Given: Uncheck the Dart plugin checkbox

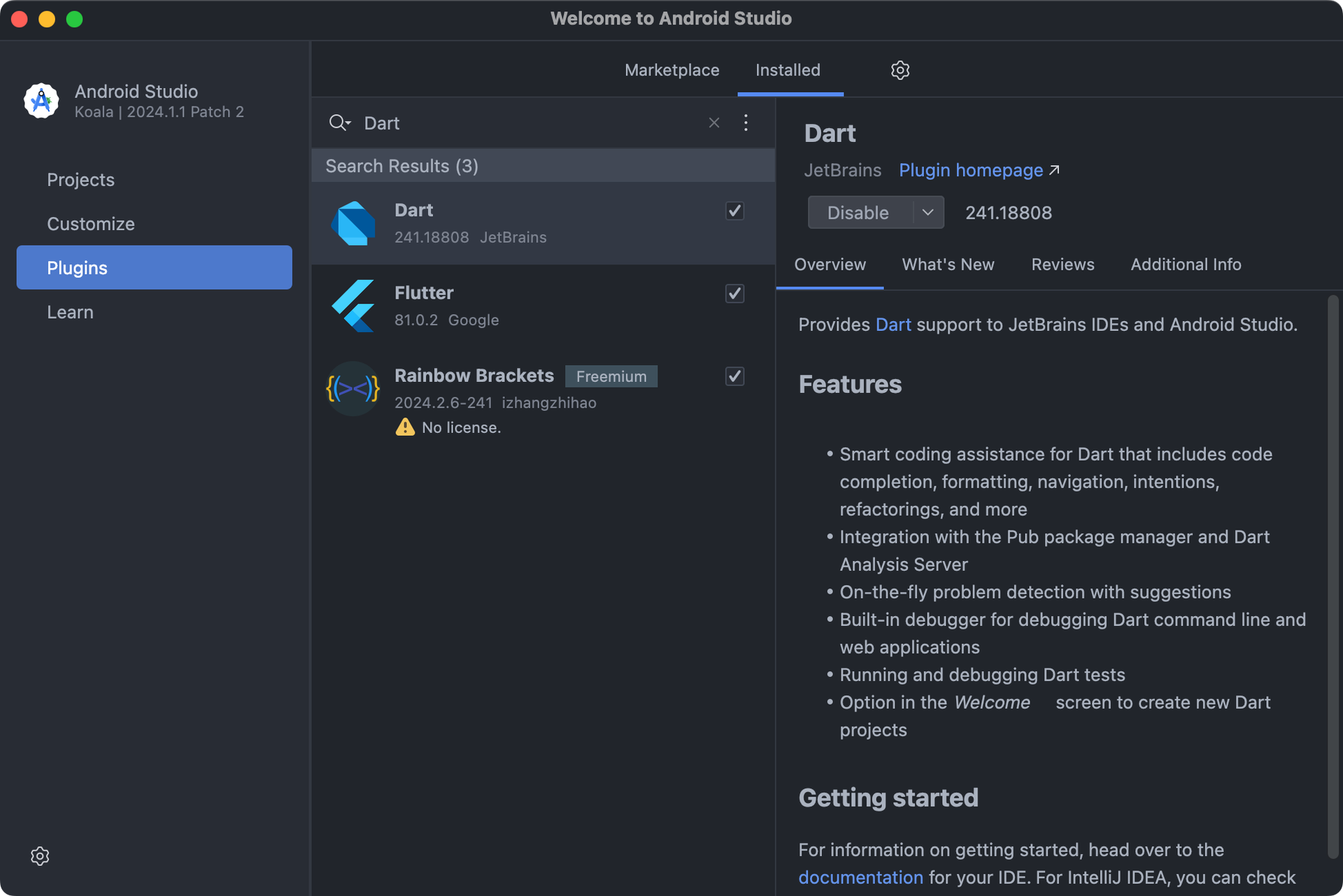Looking at the screenshot, I should click(x=734, y=211).
